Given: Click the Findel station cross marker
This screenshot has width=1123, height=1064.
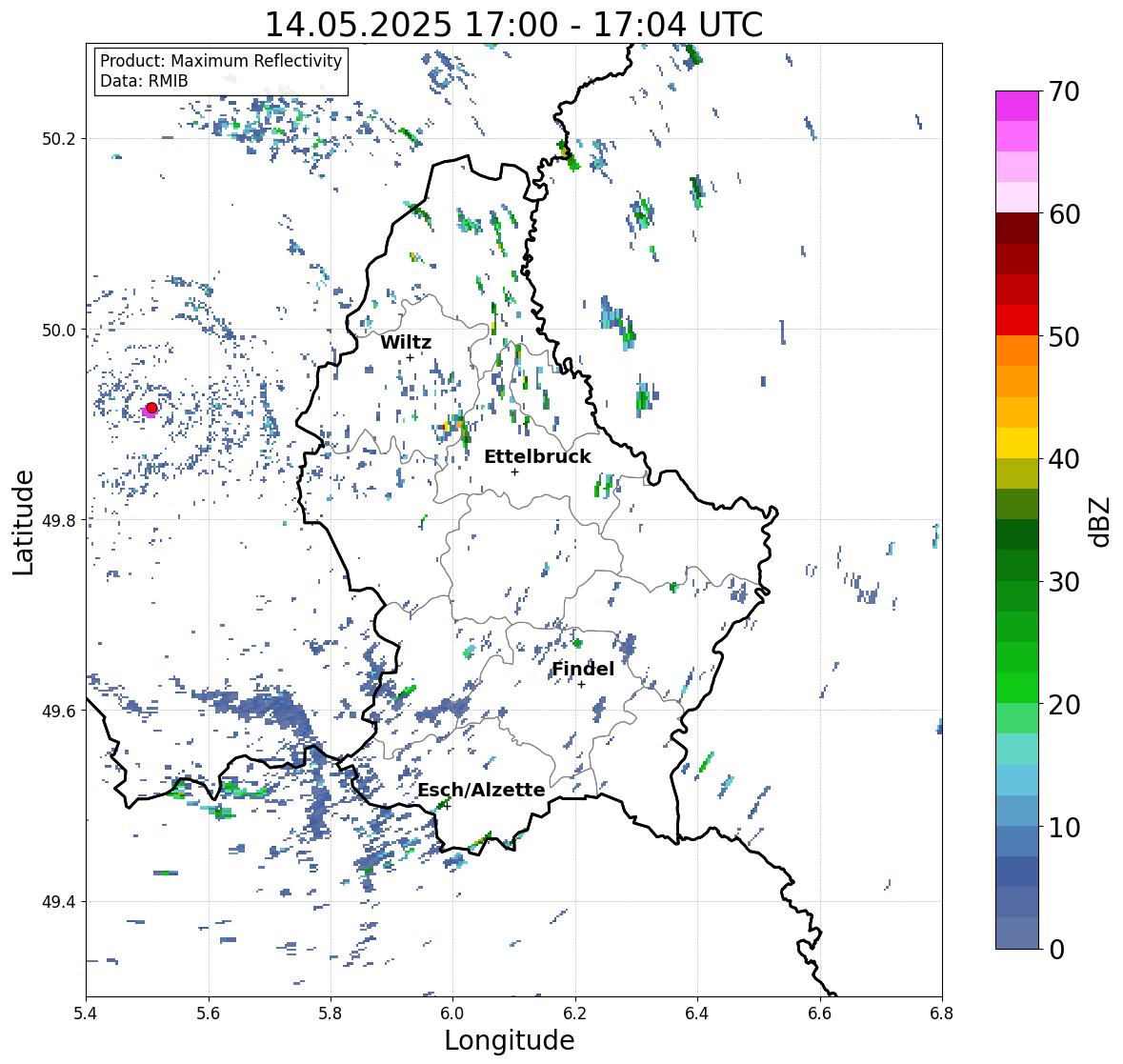Looking at the screenshot, I should pyautogui.click(x=582, y=685).
